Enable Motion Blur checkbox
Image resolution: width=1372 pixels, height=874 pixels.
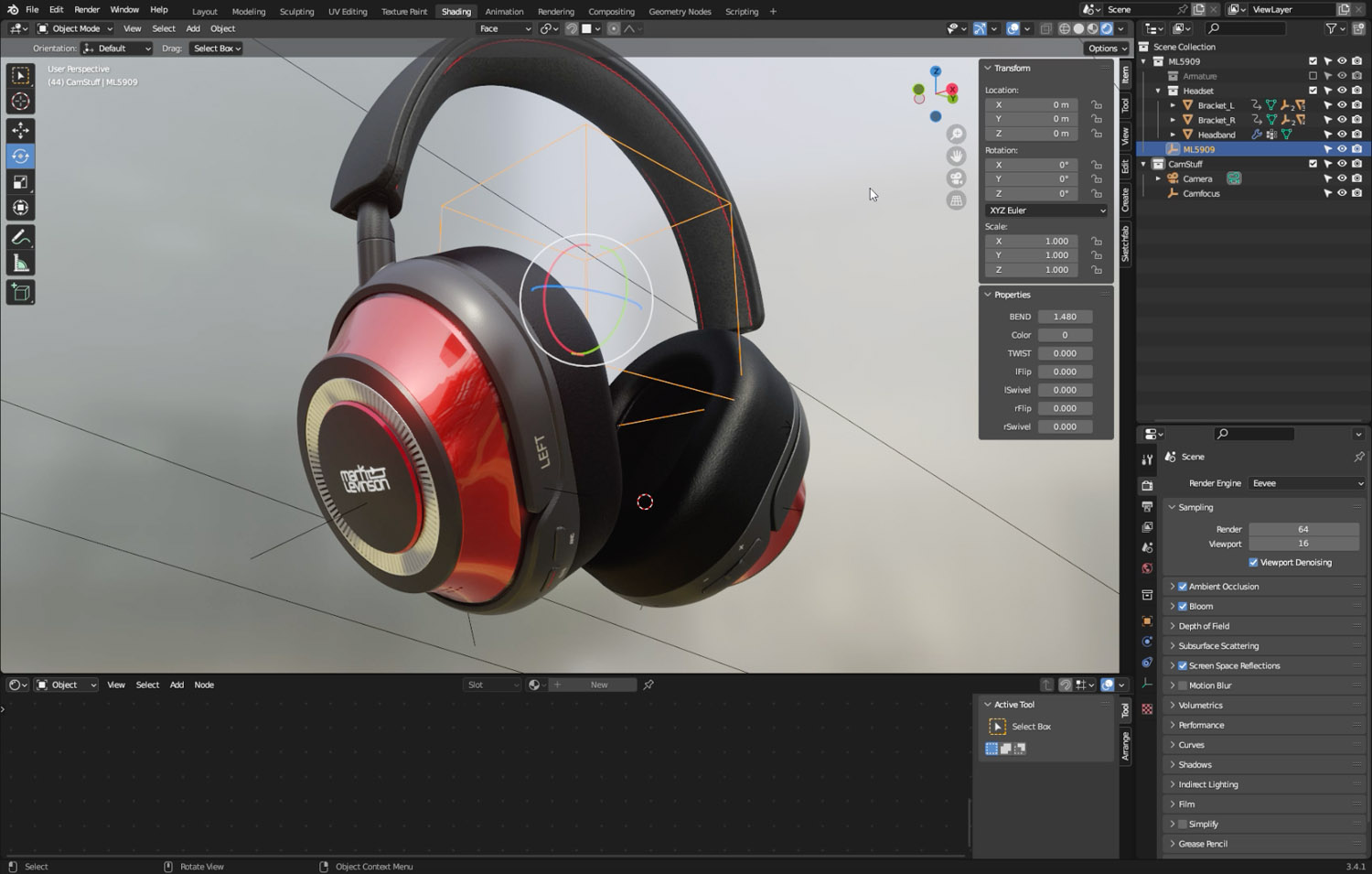[x=1183, y=685]
